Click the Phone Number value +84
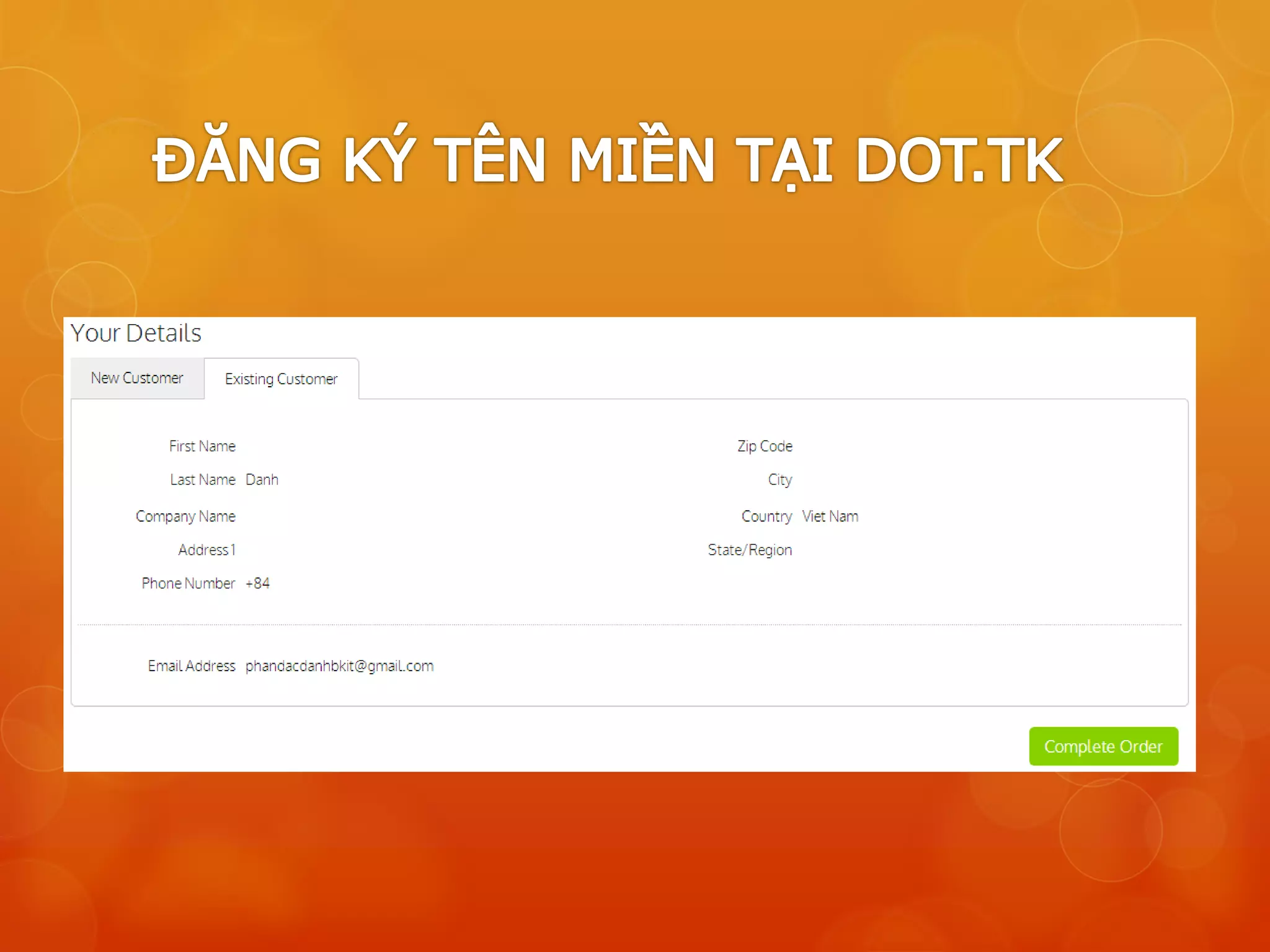1270x952 pixels. pyautogui.click(x=257, y=583)
